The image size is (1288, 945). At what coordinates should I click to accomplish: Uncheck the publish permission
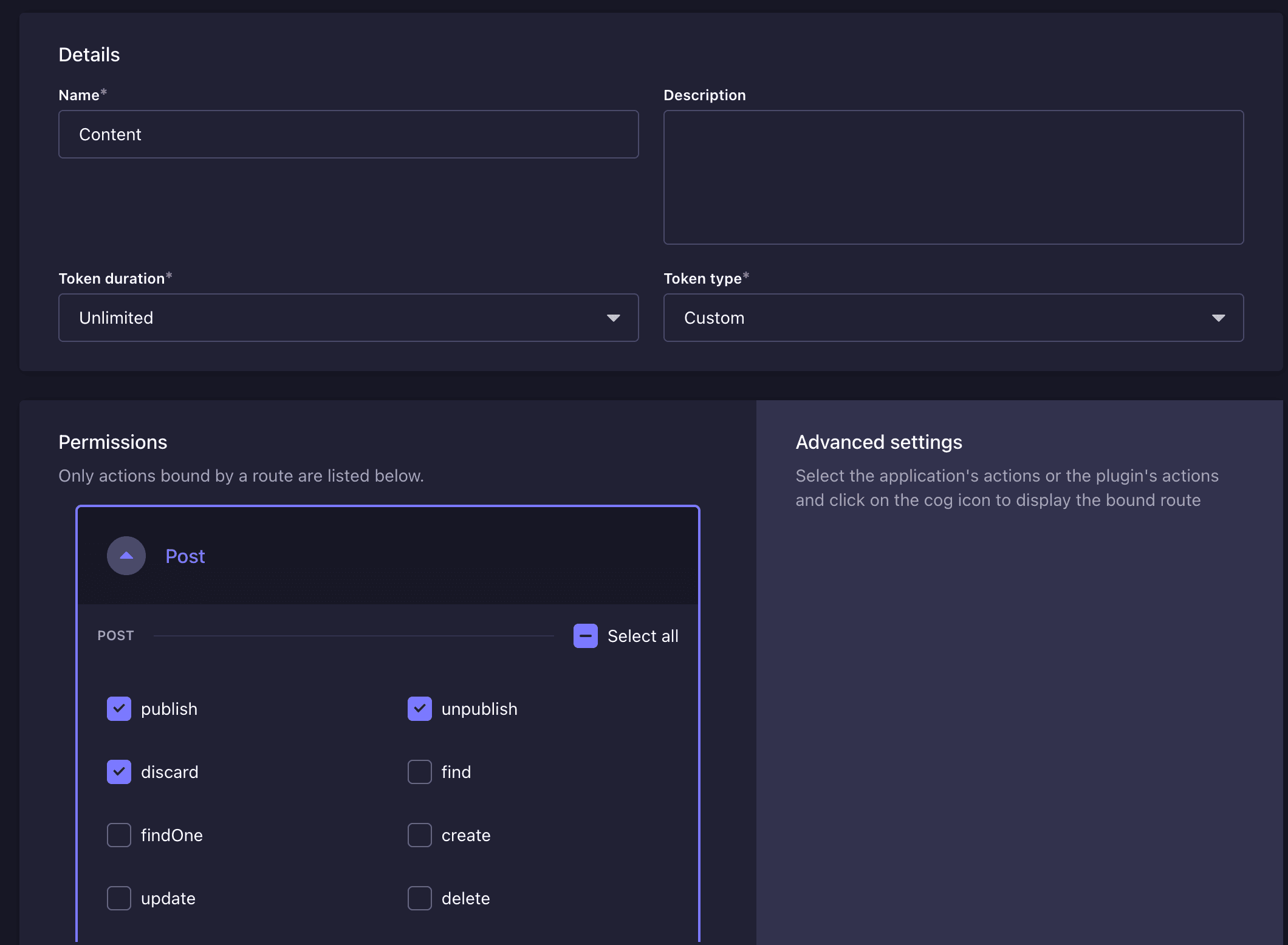point(119,709)
